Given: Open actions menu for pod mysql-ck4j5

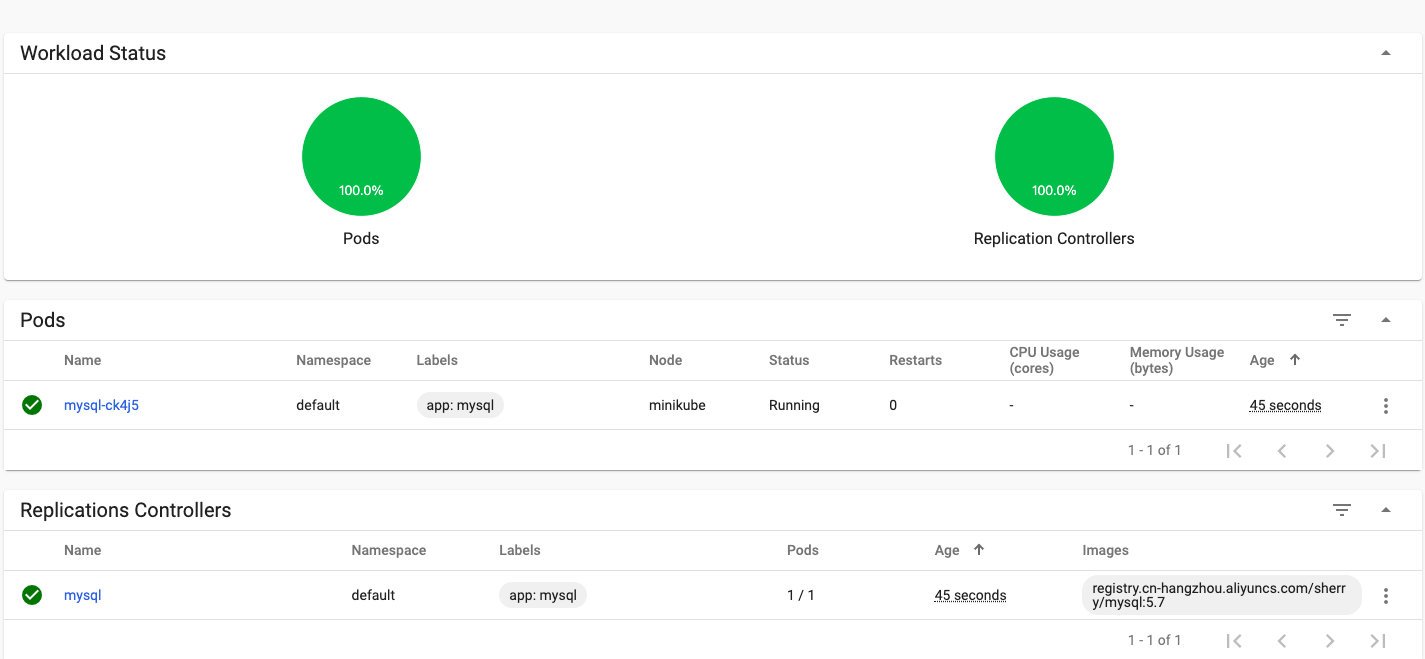Looking at the screenshot, I should 1386,406.
